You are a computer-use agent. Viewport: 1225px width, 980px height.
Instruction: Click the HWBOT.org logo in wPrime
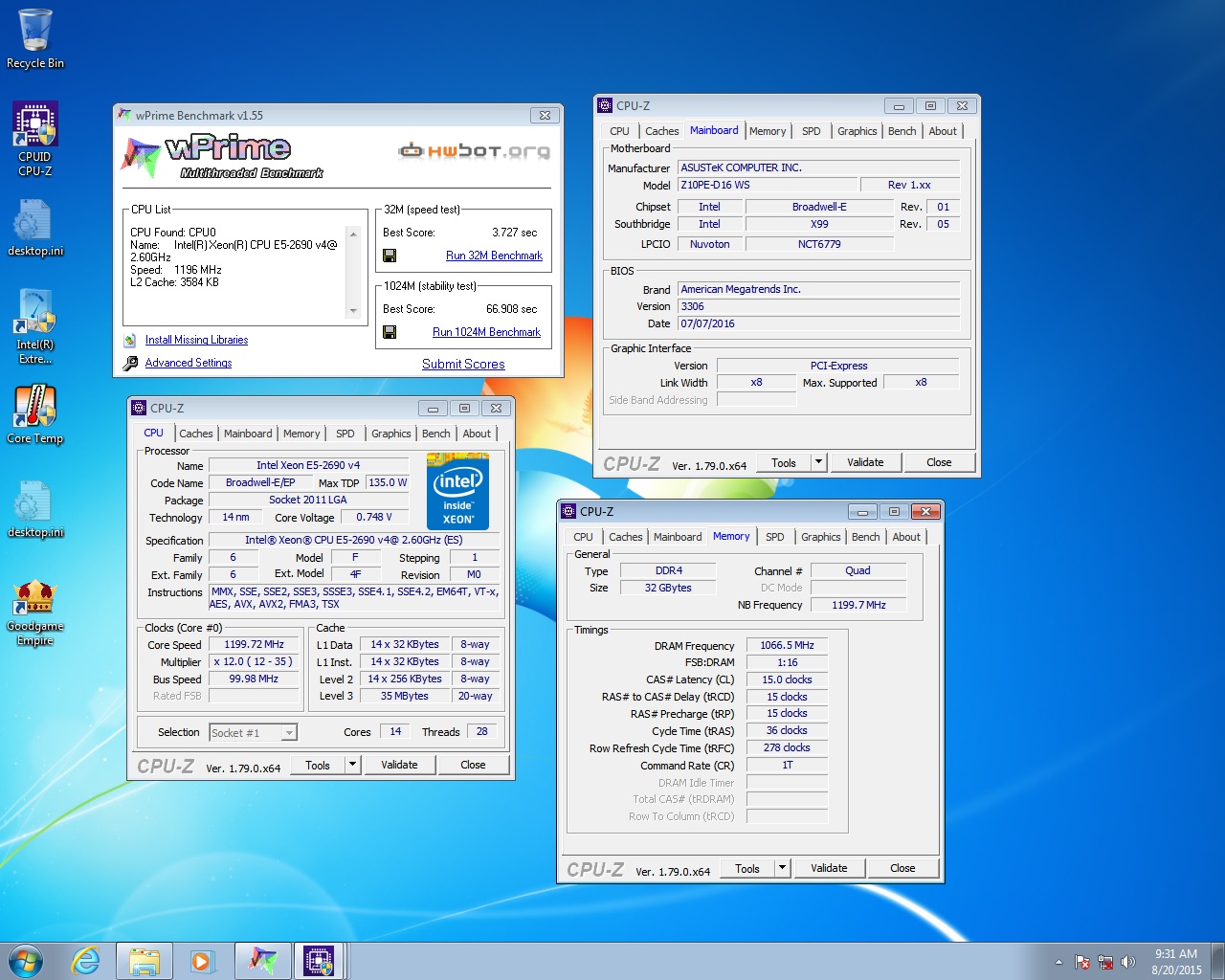click(475, 151)
